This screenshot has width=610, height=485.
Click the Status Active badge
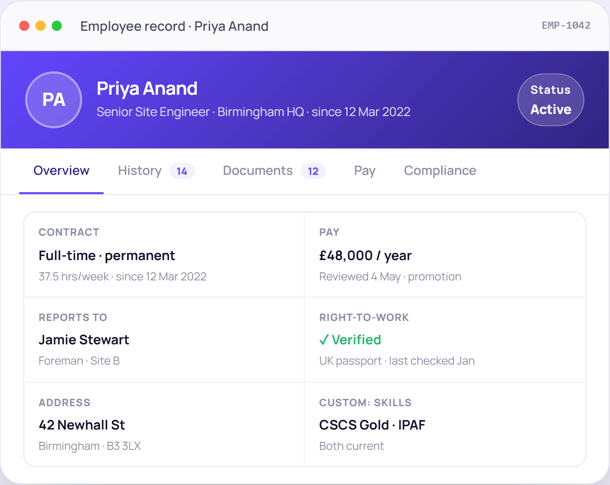coord(550,100)
